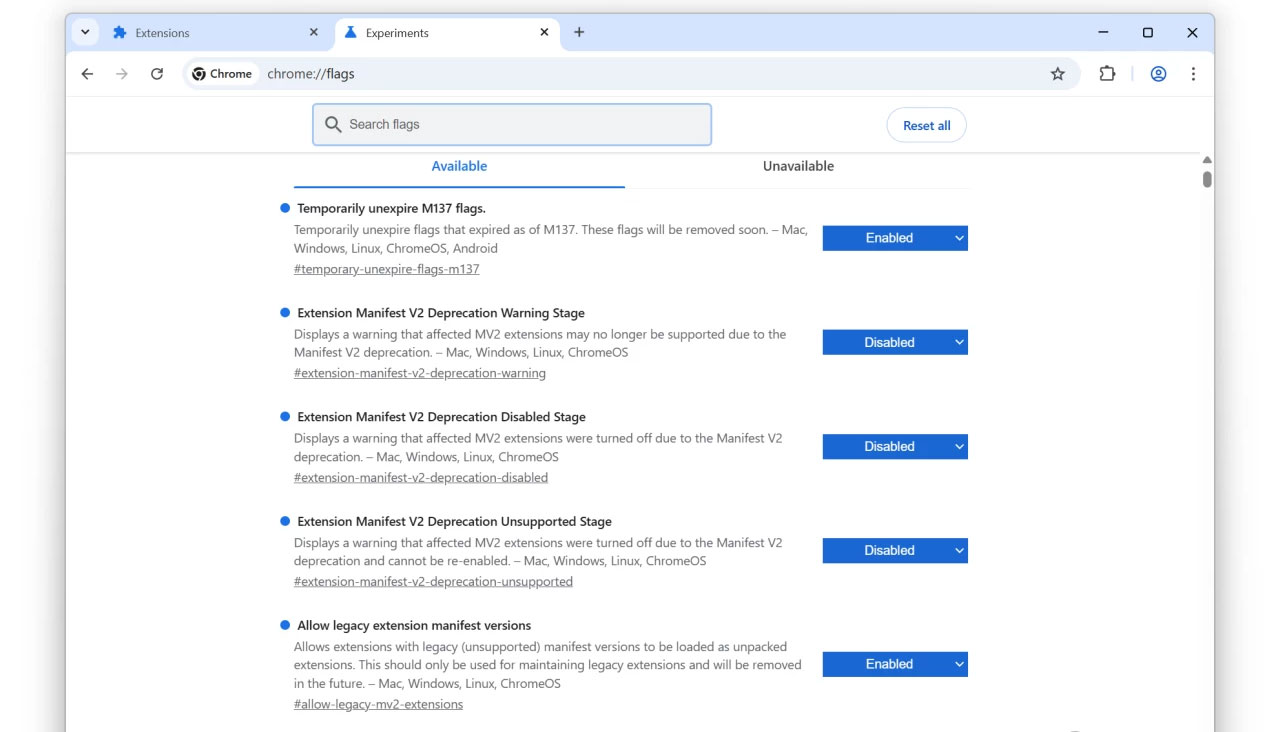Viewport: 1280px width, 732px height.
Task: Enable the Extension Manifest V2 Deprecation Disabled Stage flag
Action: (894, 446)
